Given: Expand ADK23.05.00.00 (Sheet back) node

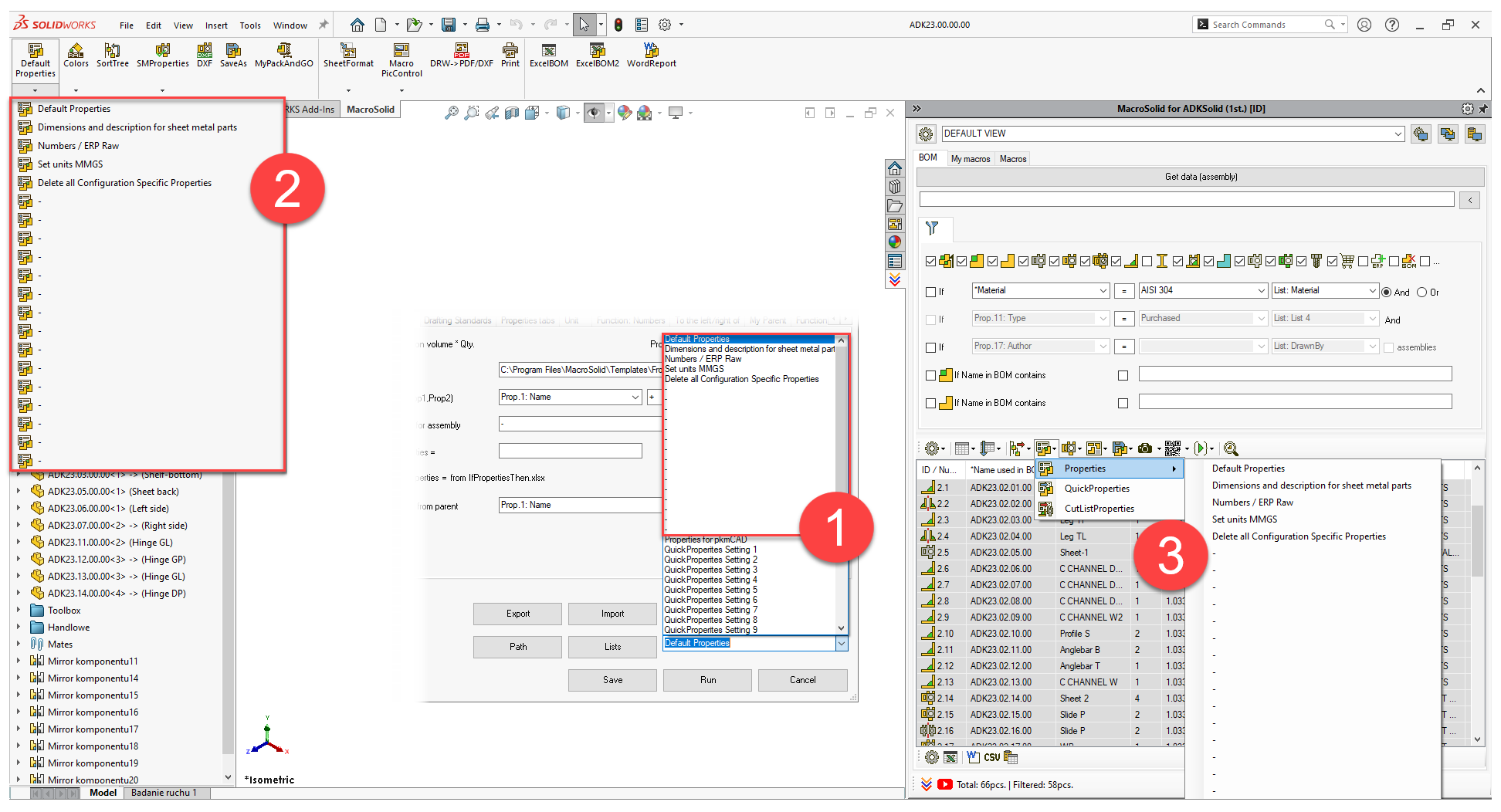Looking at the screenshot, I should (19, 491).
